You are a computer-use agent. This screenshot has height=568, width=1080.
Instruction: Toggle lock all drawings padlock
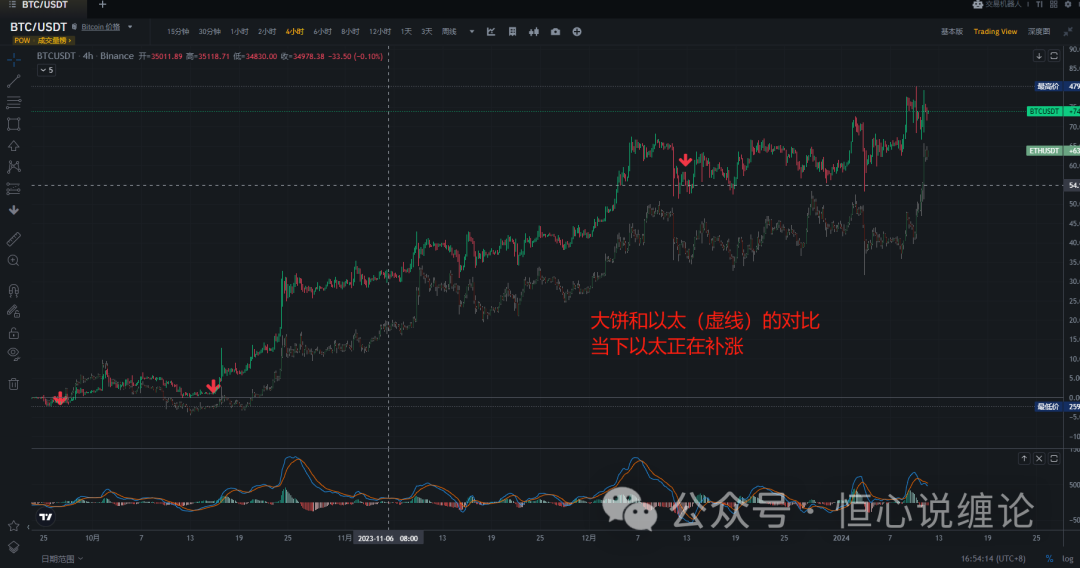(x=13, y=333)
